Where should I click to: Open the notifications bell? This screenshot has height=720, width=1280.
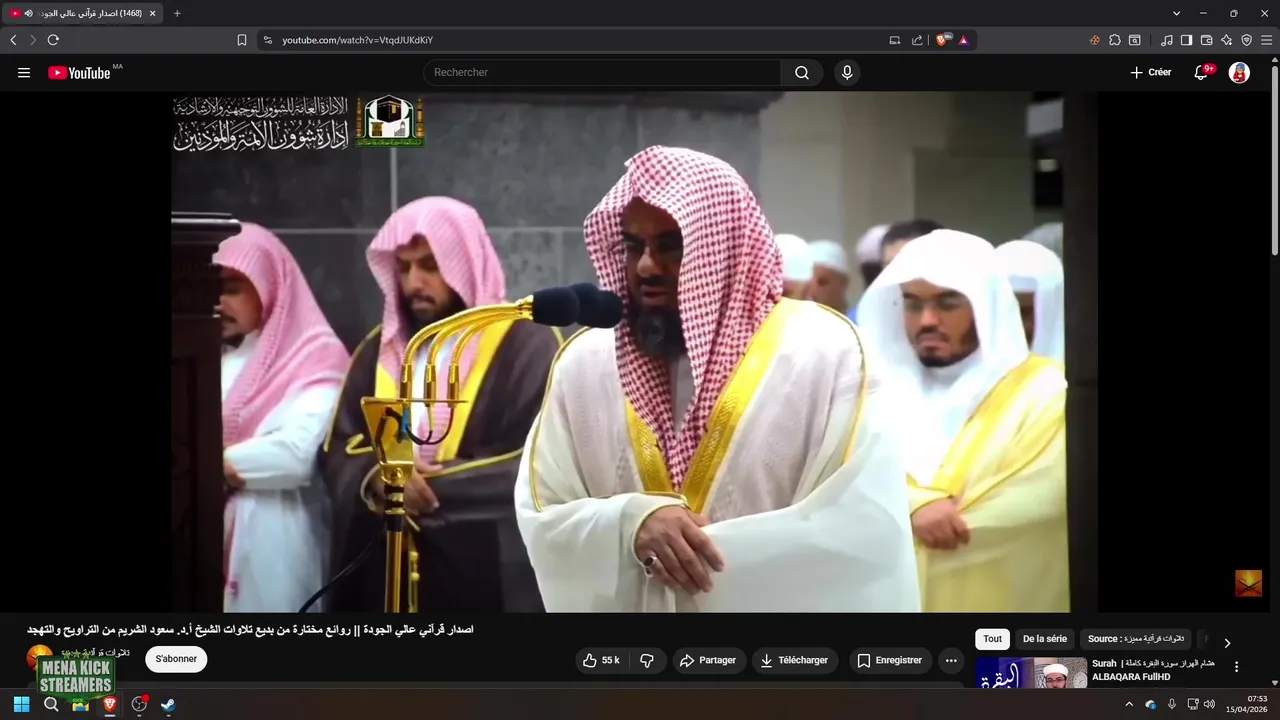[x=1201, y=73]
